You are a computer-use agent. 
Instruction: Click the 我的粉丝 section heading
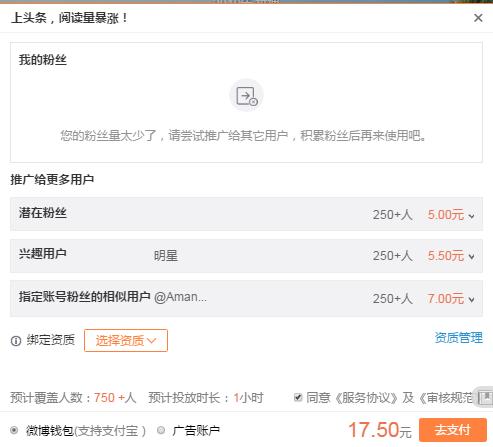(43, 60)
